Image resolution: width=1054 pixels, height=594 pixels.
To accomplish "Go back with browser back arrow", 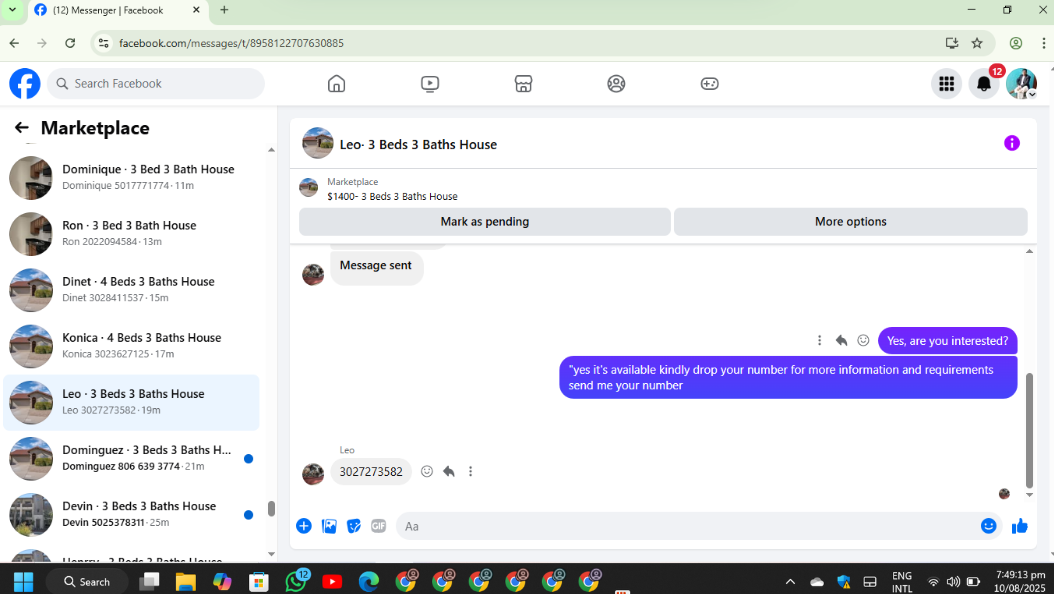I will [x=14, y=43].
